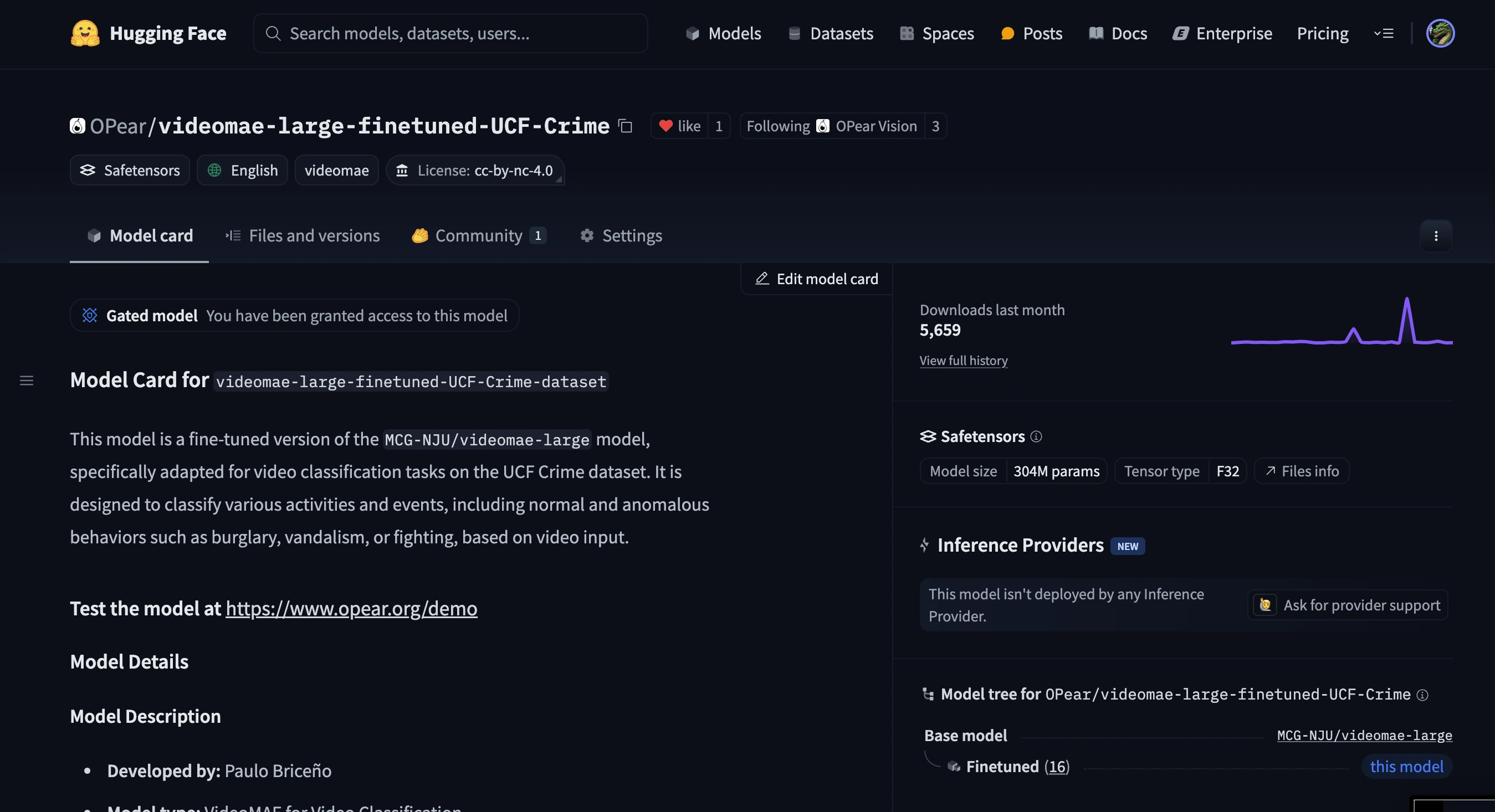Toggle Following OPear Vision button

click(x=832, y=126)
